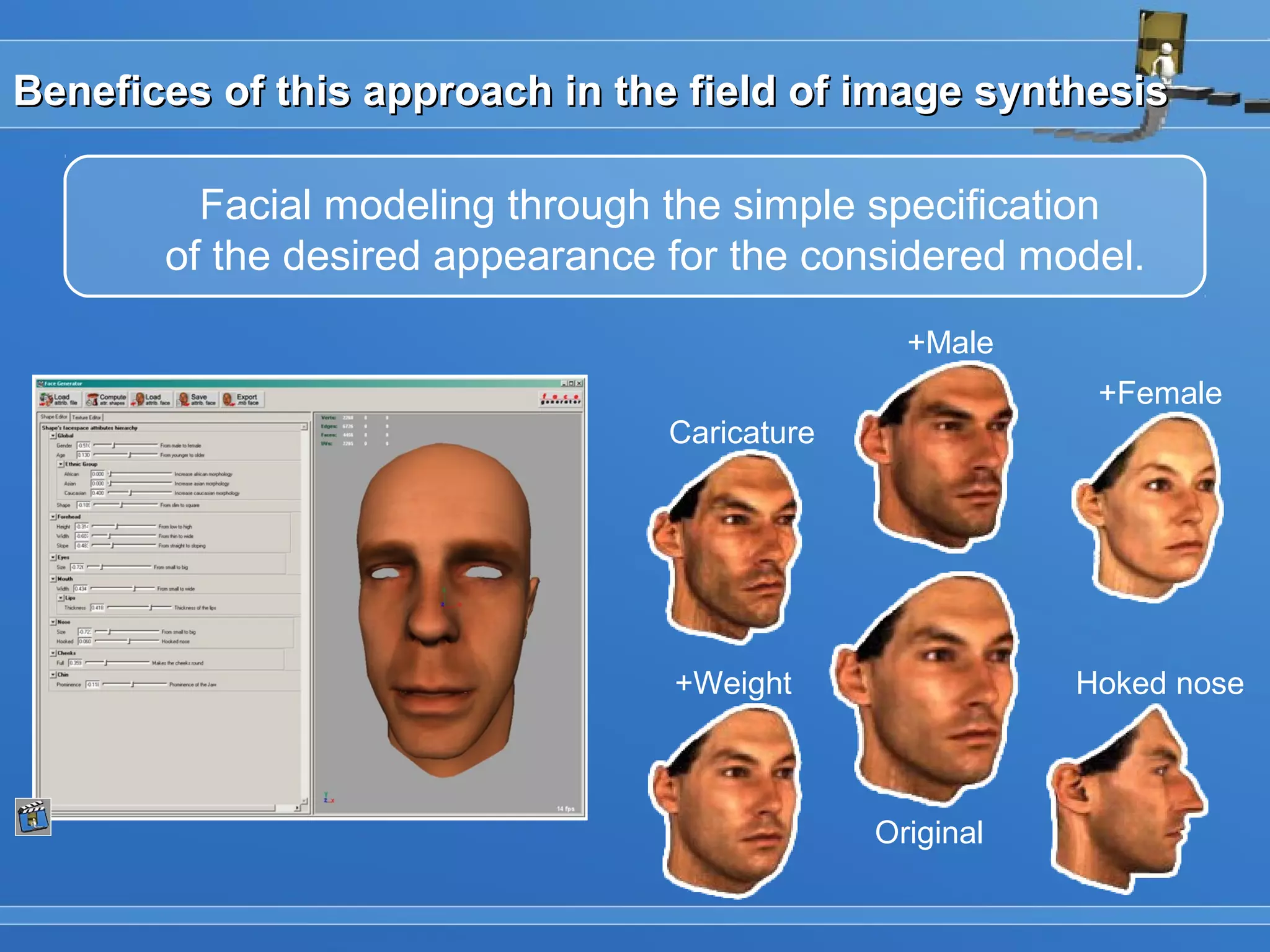Click the +Male face image
This screenshot has height=952, width=1270.
tap(936, 457)
